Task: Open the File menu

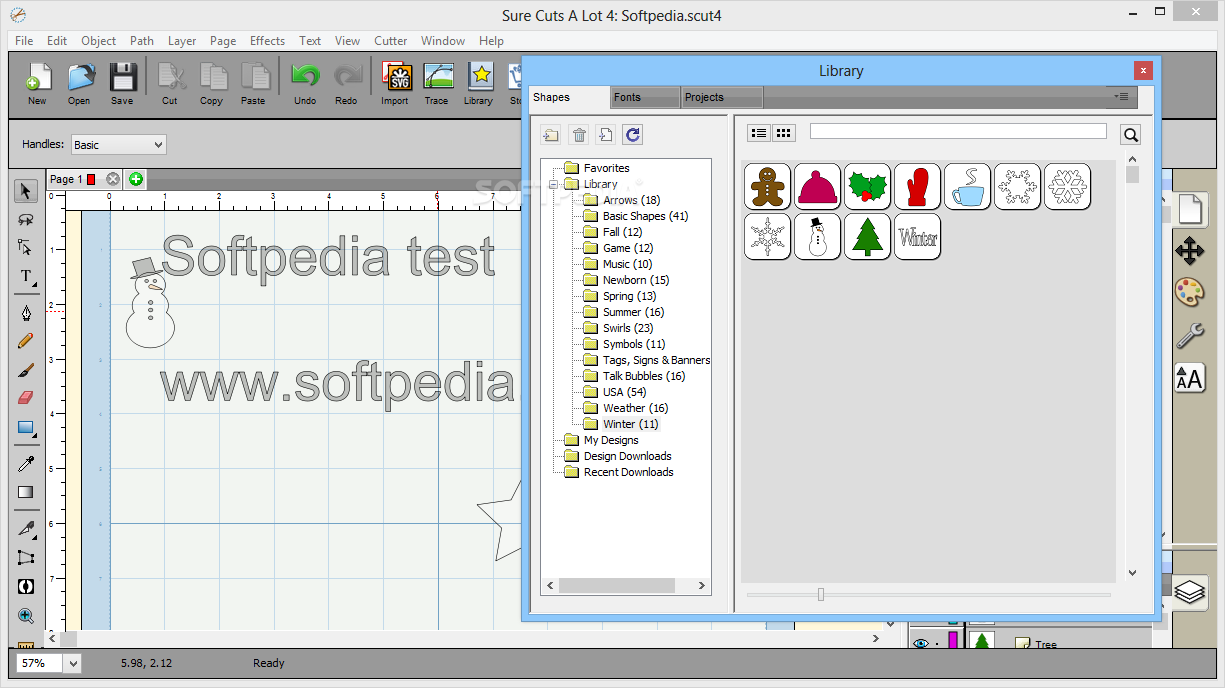Action: point(24,41)
